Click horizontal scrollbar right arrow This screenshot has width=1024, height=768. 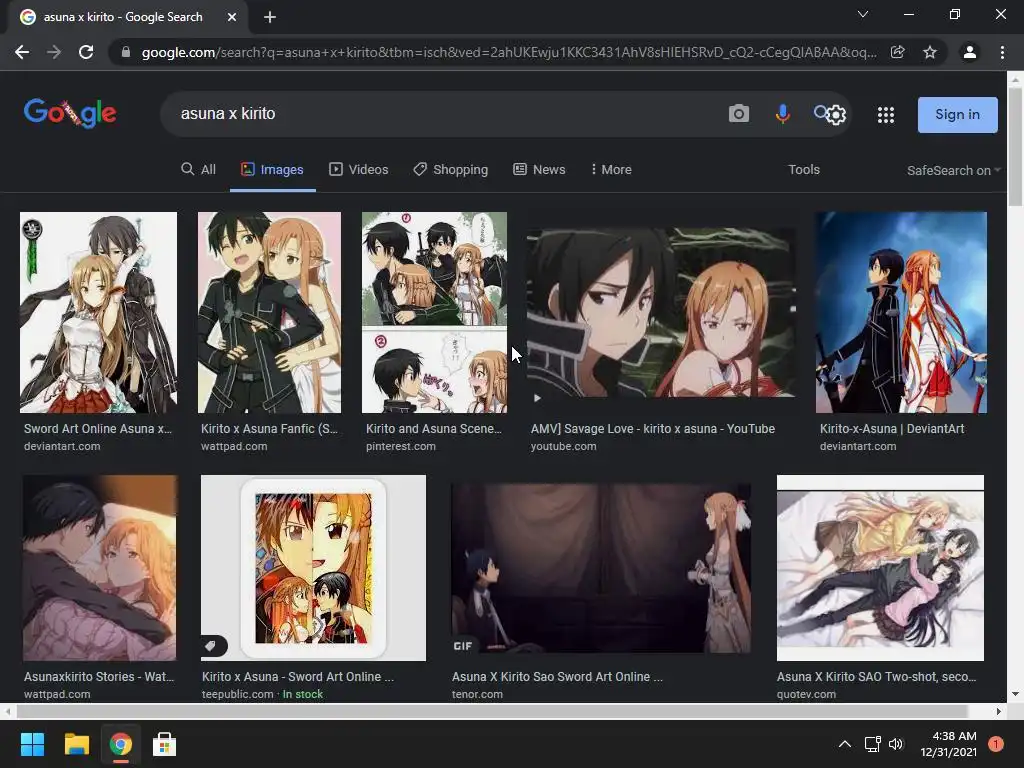click(x=999, y=711)
